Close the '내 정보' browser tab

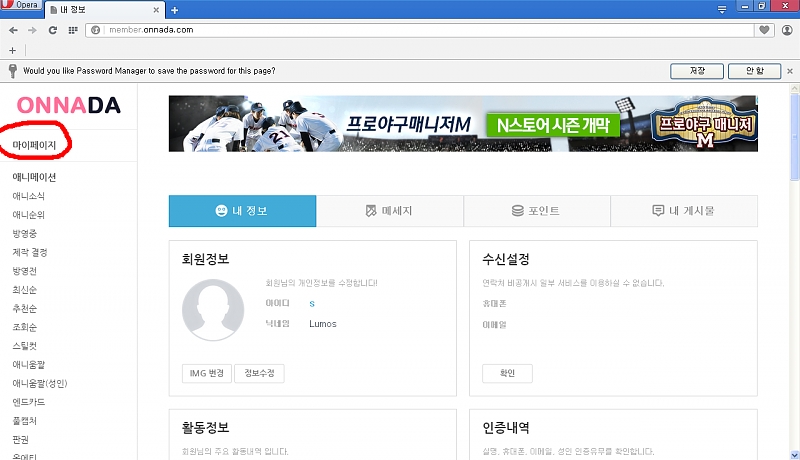click(157, 10)
